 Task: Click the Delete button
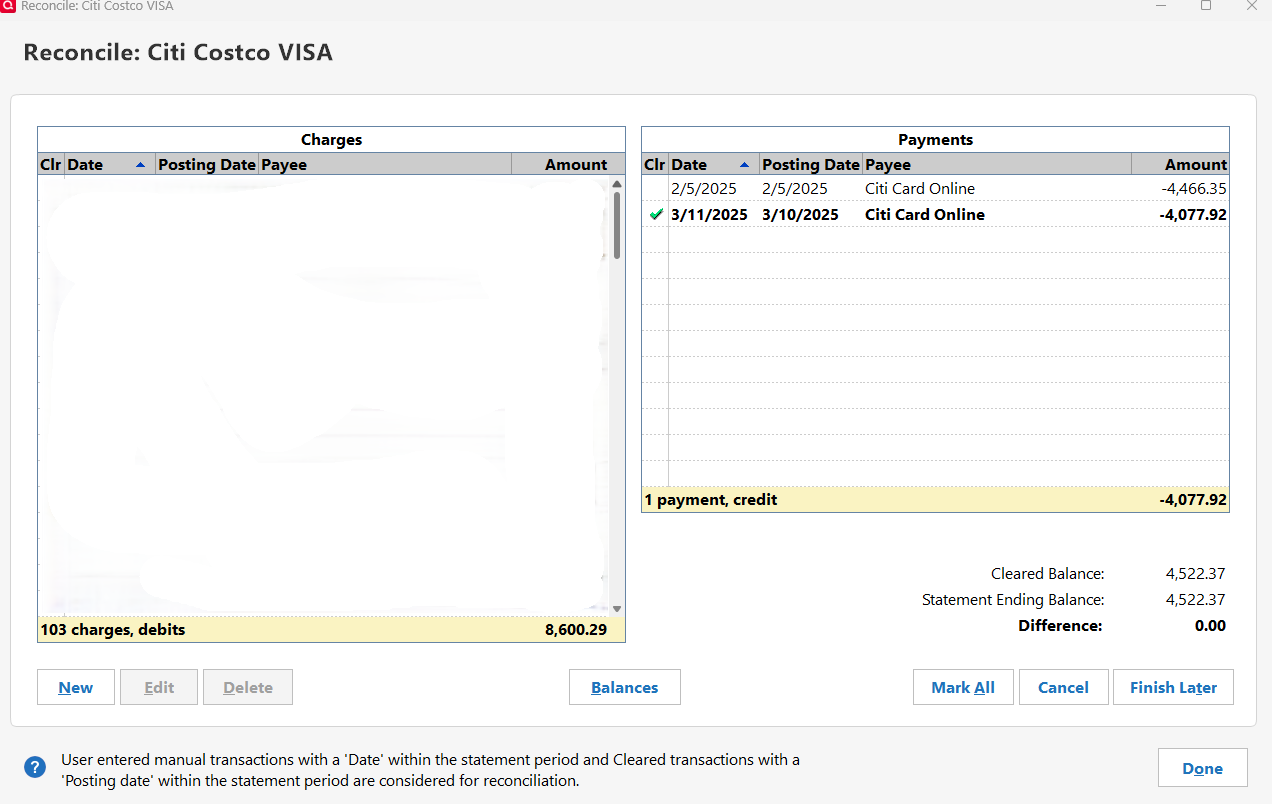click(248, 687)
